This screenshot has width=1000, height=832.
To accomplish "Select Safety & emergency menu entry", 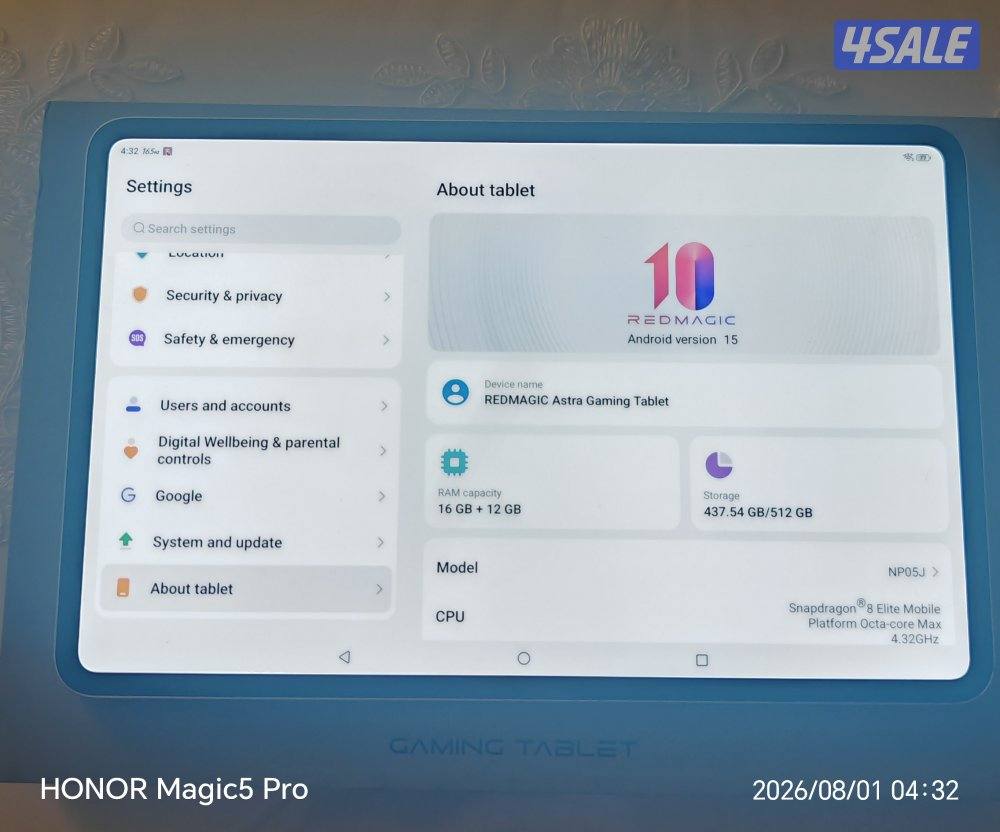I will [256, 339].
